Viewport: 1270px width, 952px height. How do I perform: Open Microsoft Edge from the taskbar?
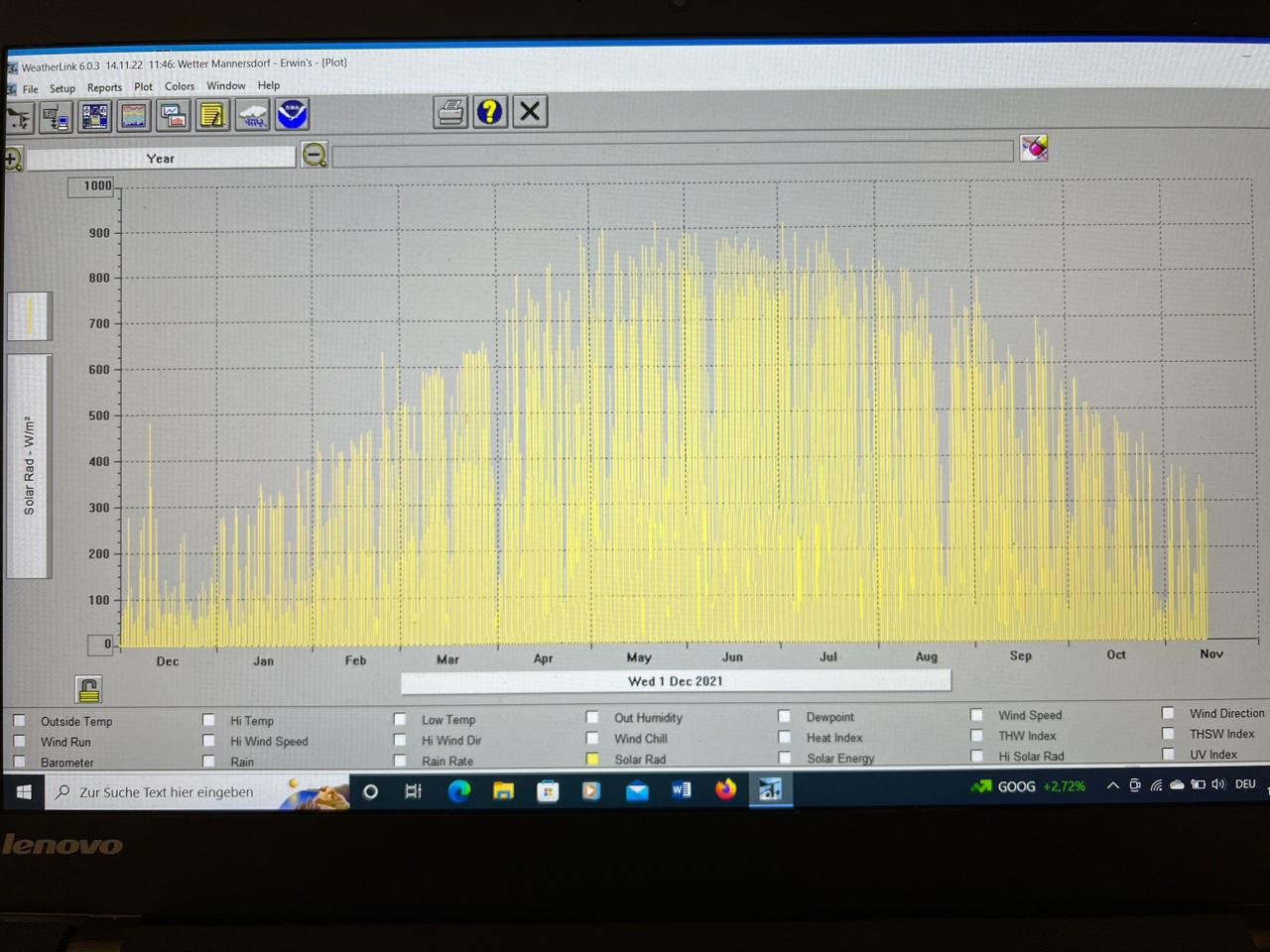click(x=459, y=790)
